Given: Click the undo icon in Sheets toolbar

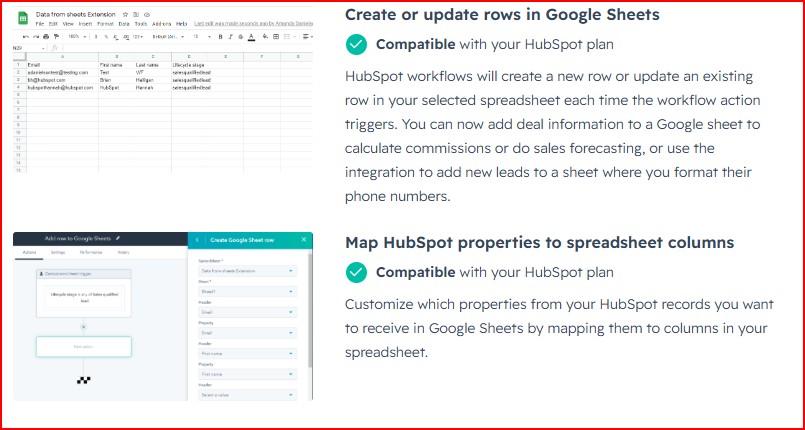Looking at the screenshot, I should (26, 36).
